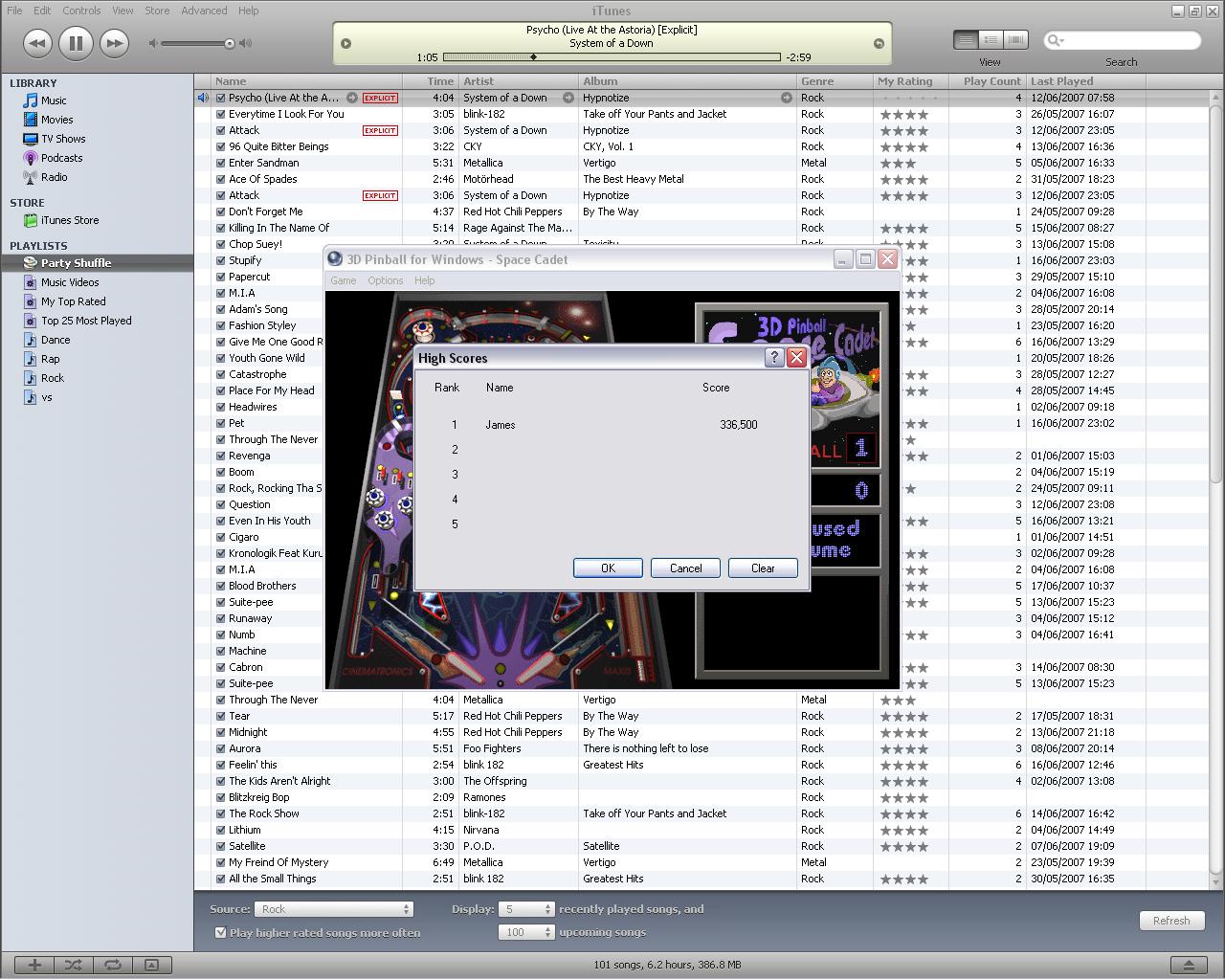Open Dance playlist
Viewport: 1225px width, 980px height.
56,340
